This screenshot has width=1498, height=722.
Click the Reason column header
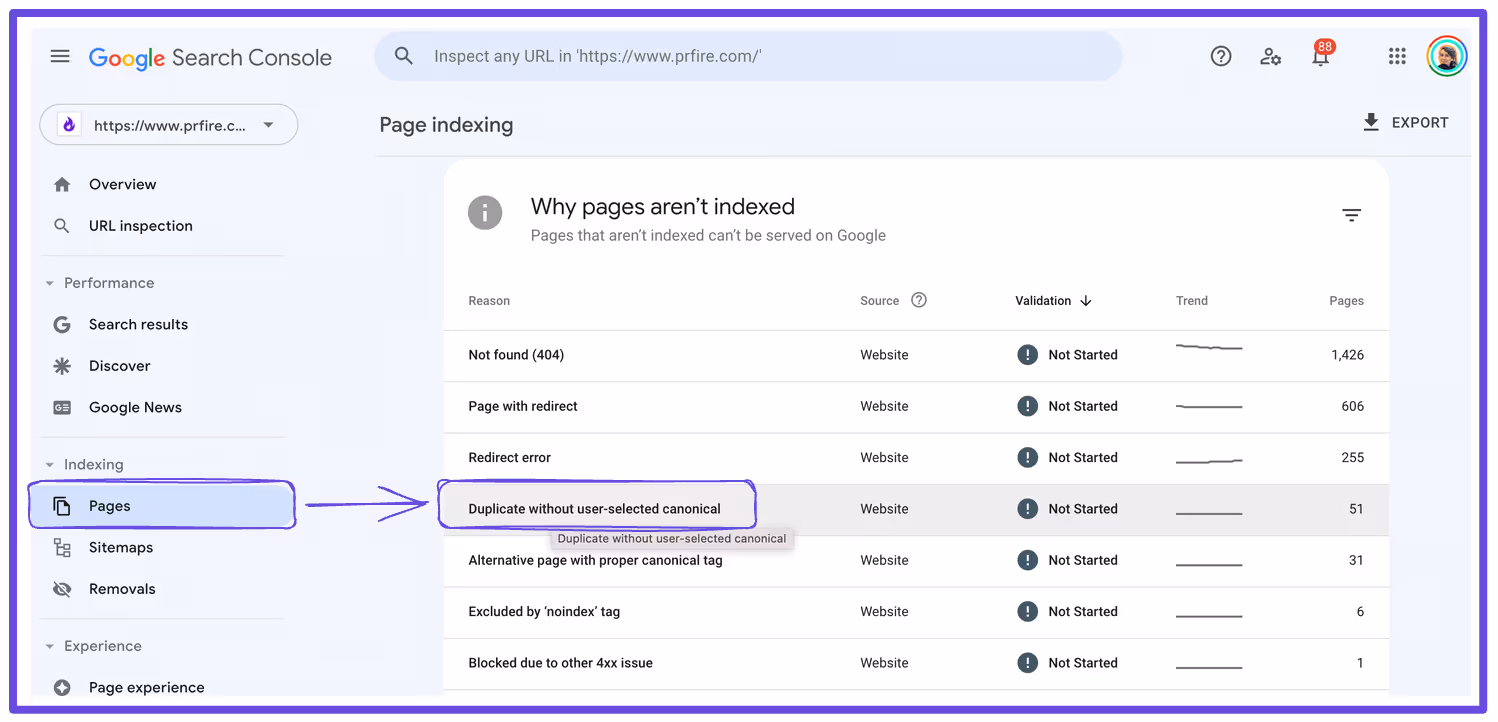[x=489, y=300]
